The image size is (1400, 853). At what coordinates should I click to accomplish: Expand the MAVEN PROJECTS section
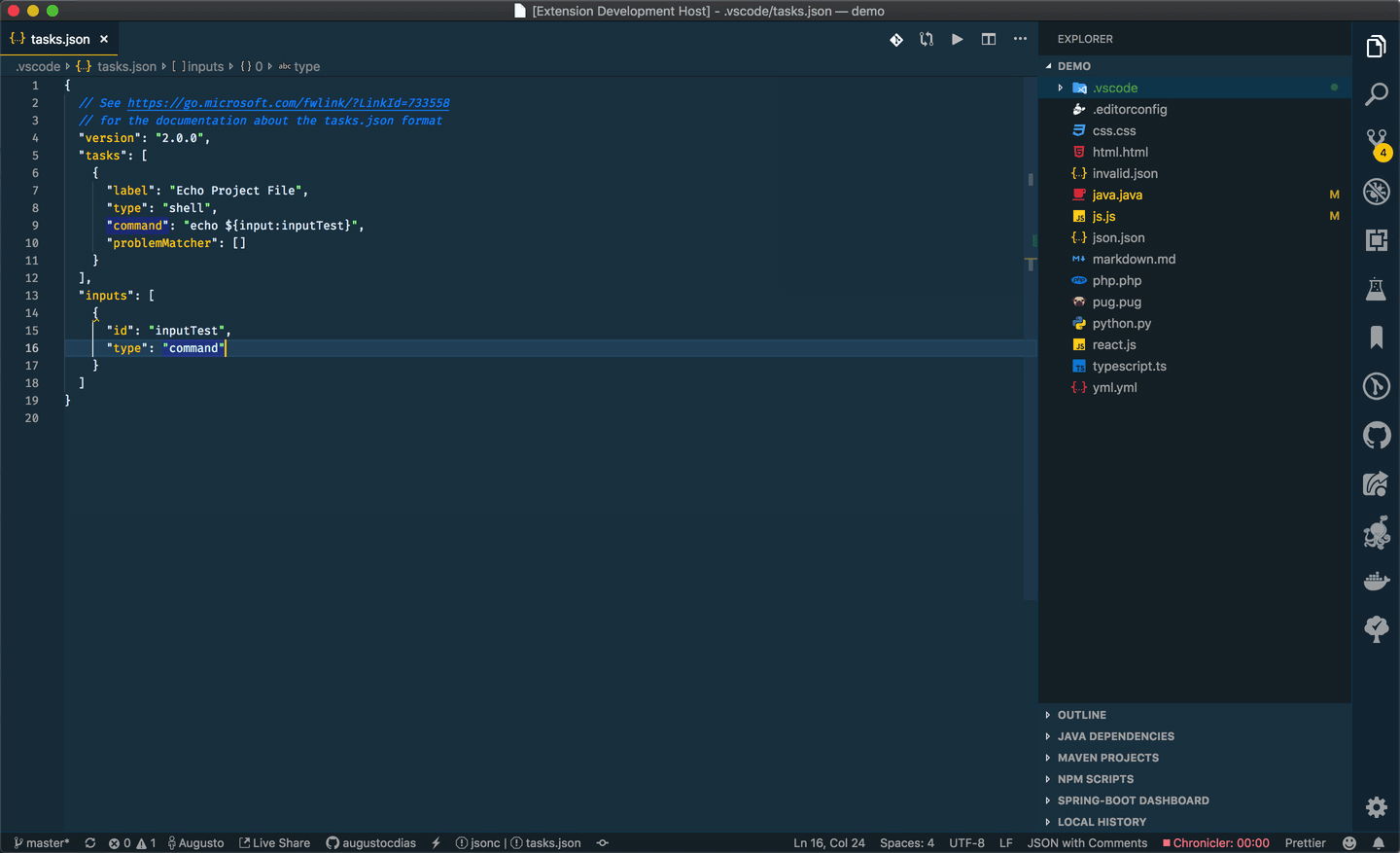pos(1195,758)
